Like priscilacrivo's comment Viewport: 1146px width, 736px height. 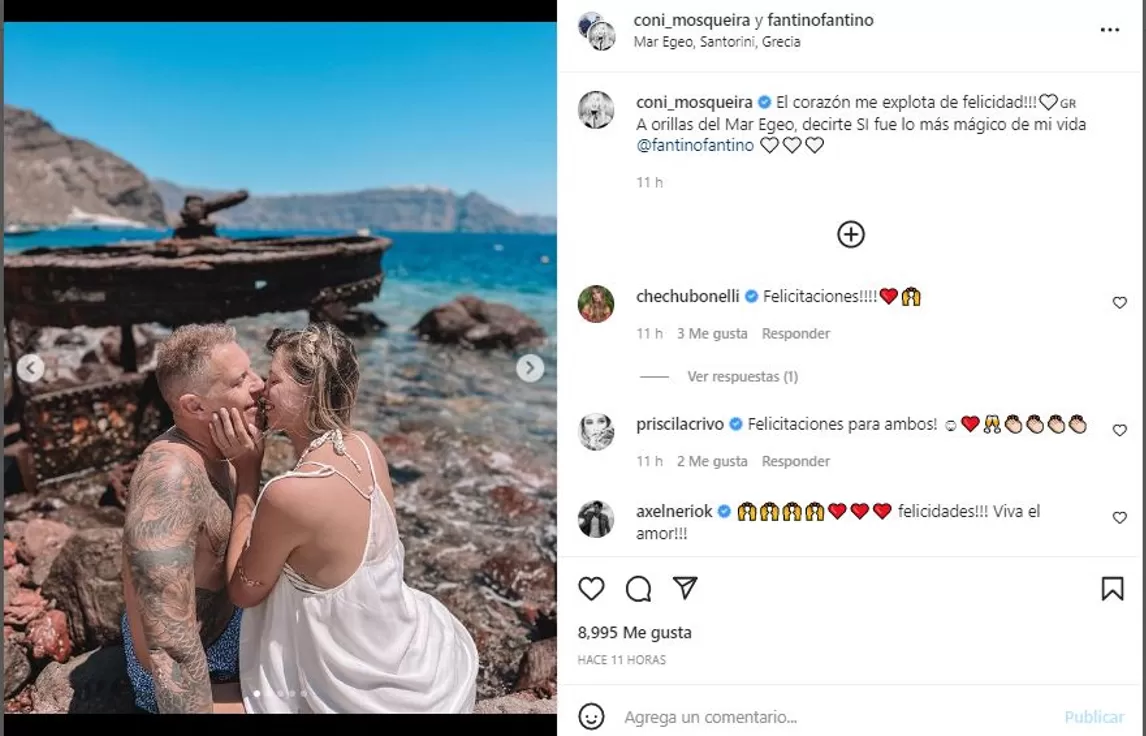pyautogui.click(x=1119, y=430)
